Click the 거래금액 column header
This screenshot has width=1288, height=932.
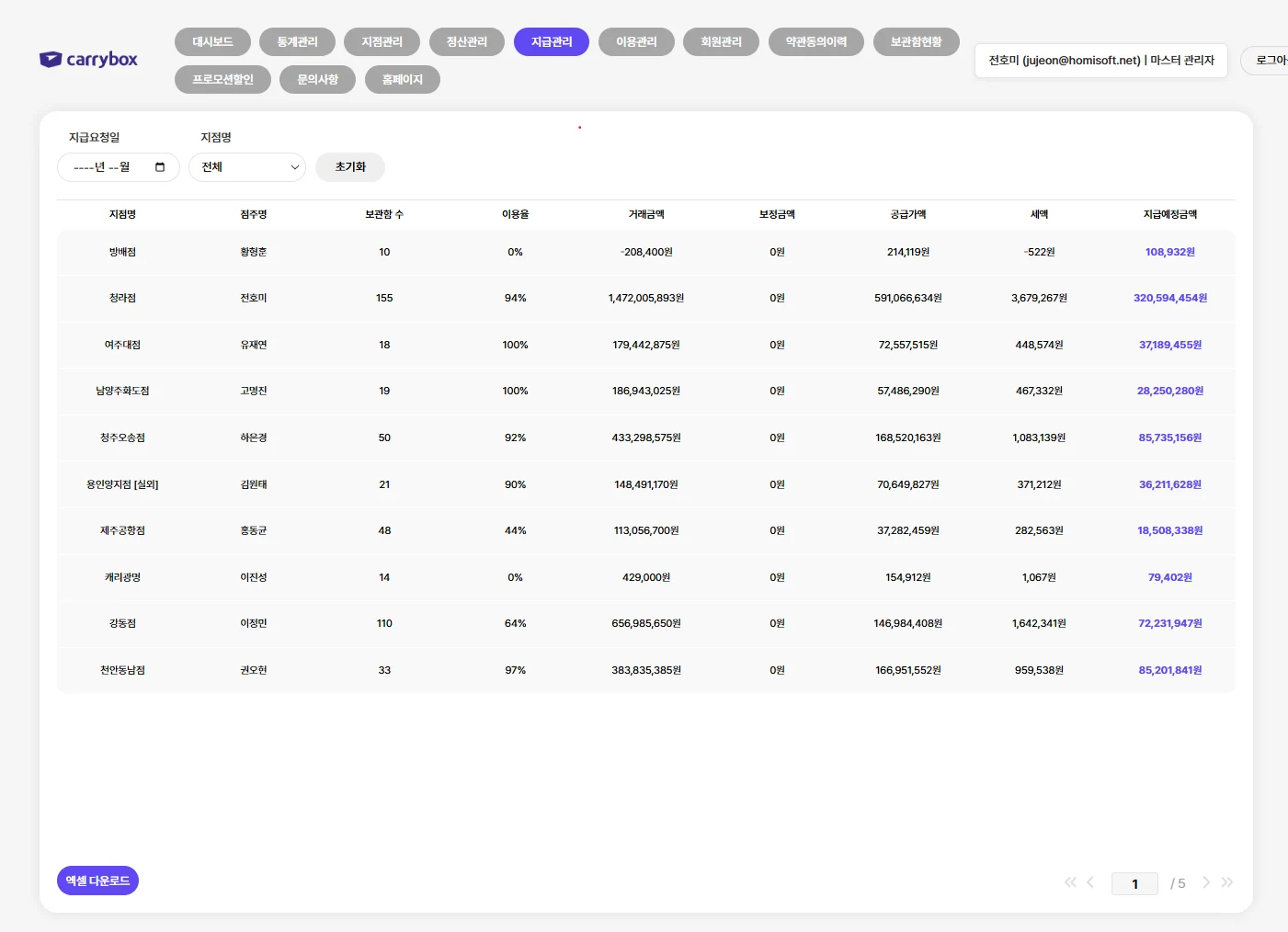click(x=646, y=214)
